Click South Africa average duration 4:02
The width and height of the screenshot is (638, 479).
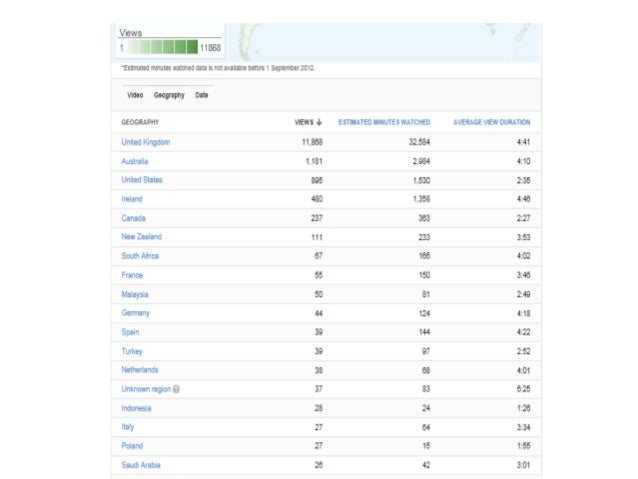click(x=524, y=256)
